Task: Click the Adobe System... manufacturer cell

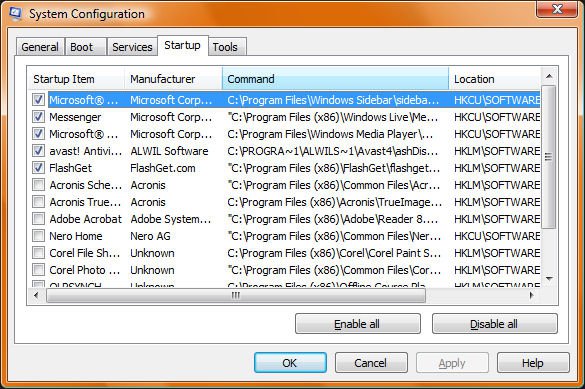Action: point(171,219)
